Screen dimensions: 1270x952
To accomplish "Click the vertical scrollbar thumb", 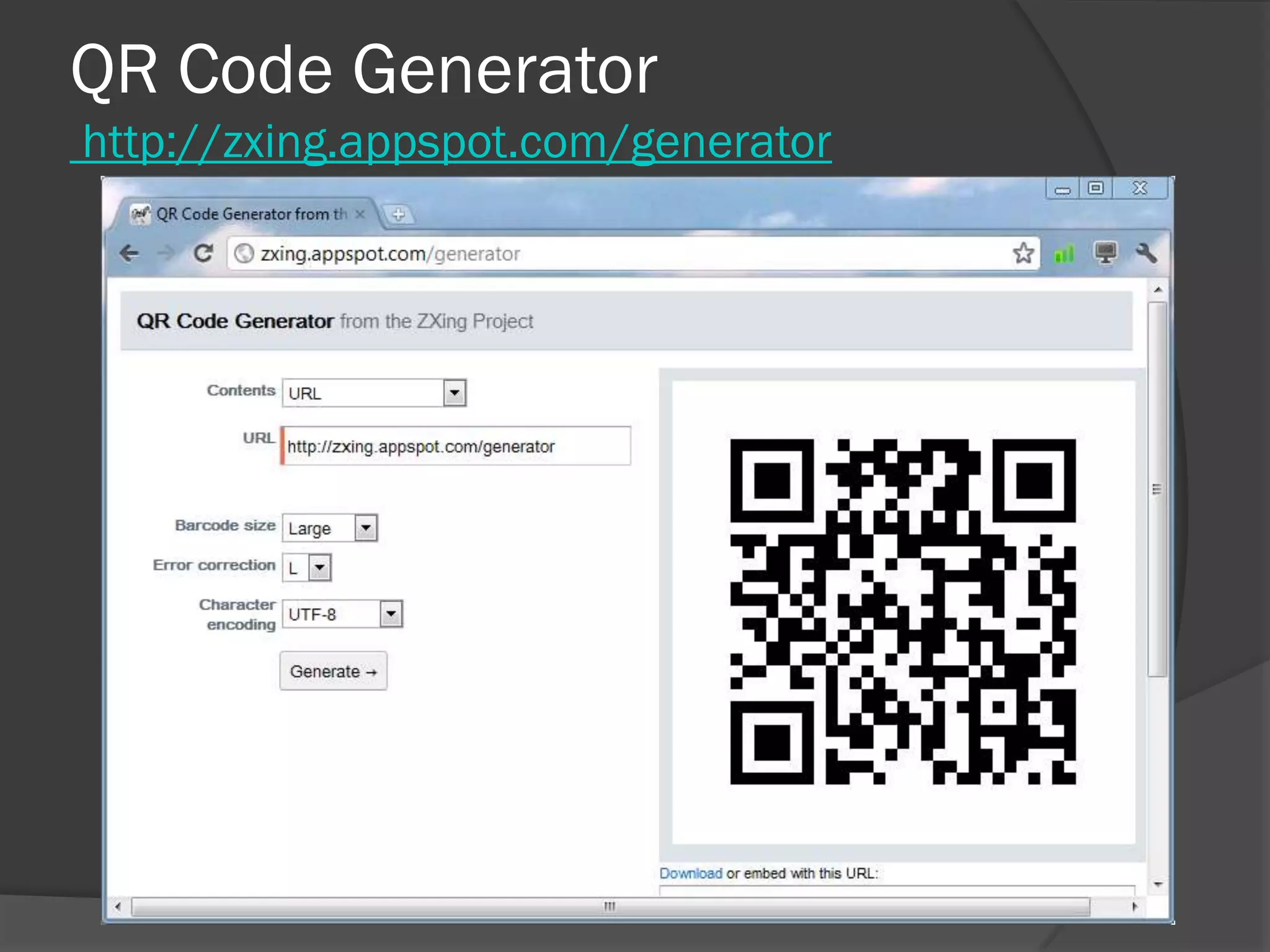I will tap(1157, 490).
